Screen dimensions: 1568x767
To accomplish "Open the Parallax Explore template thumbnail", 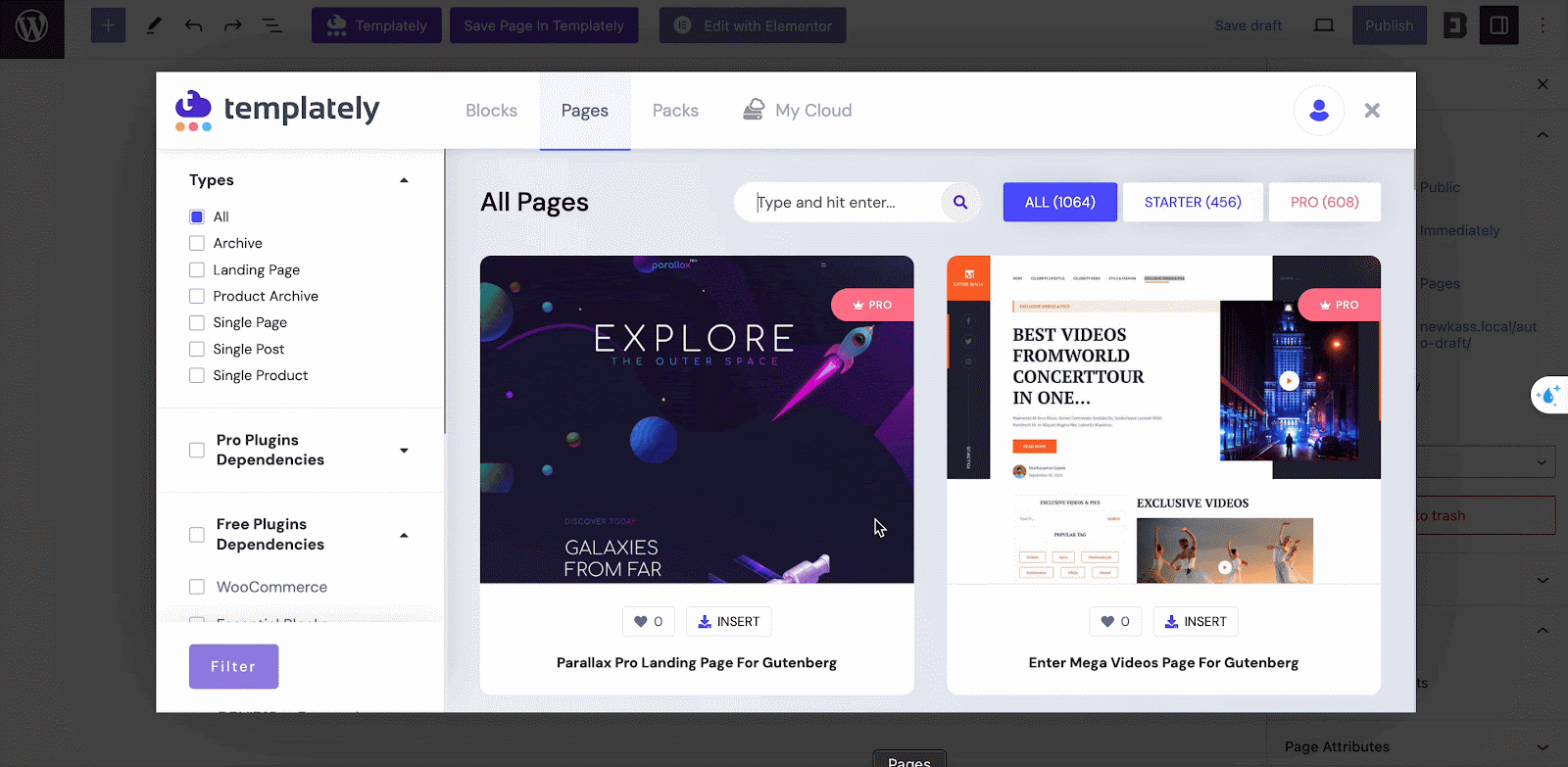I will (x=697, y=419).
